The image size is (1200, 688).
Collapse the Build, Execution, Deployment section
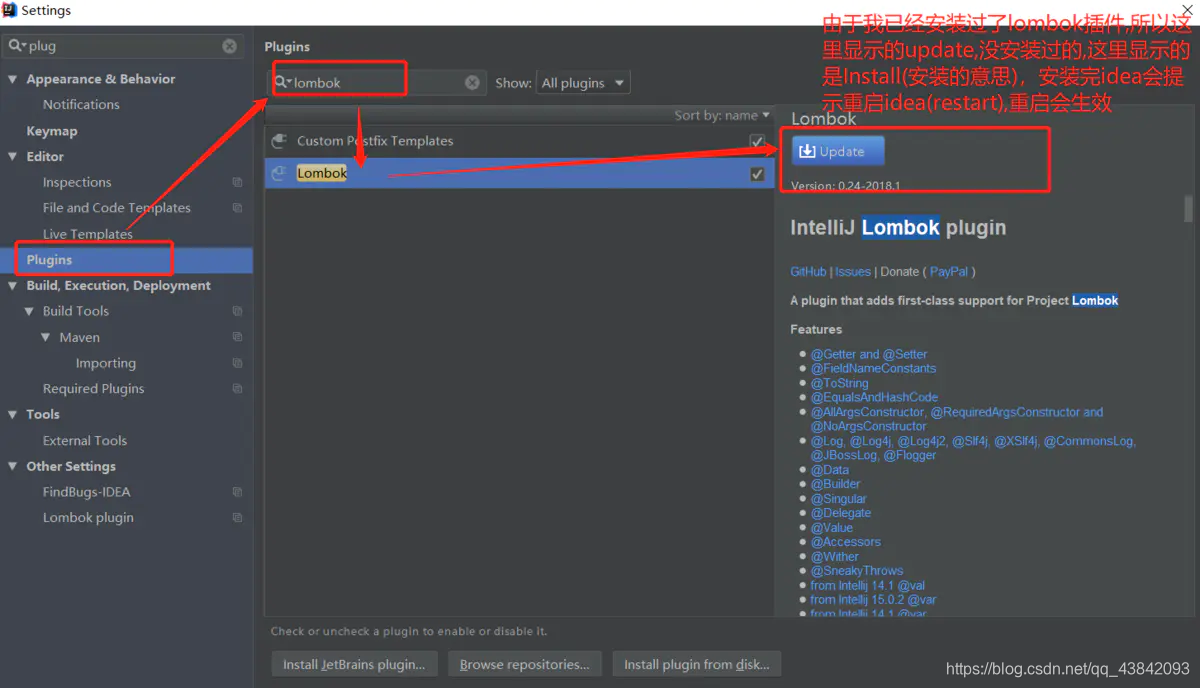click(13, 286)
